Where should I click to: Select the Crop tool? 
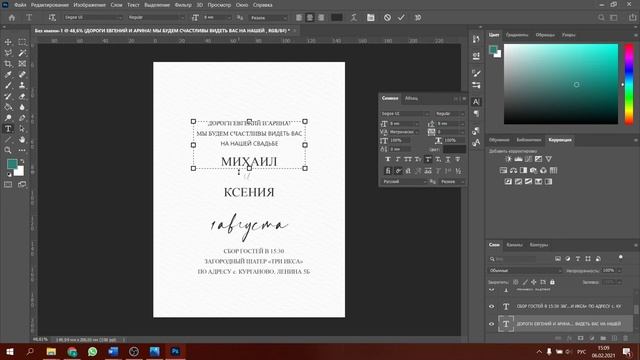click(x=8, y=64)
